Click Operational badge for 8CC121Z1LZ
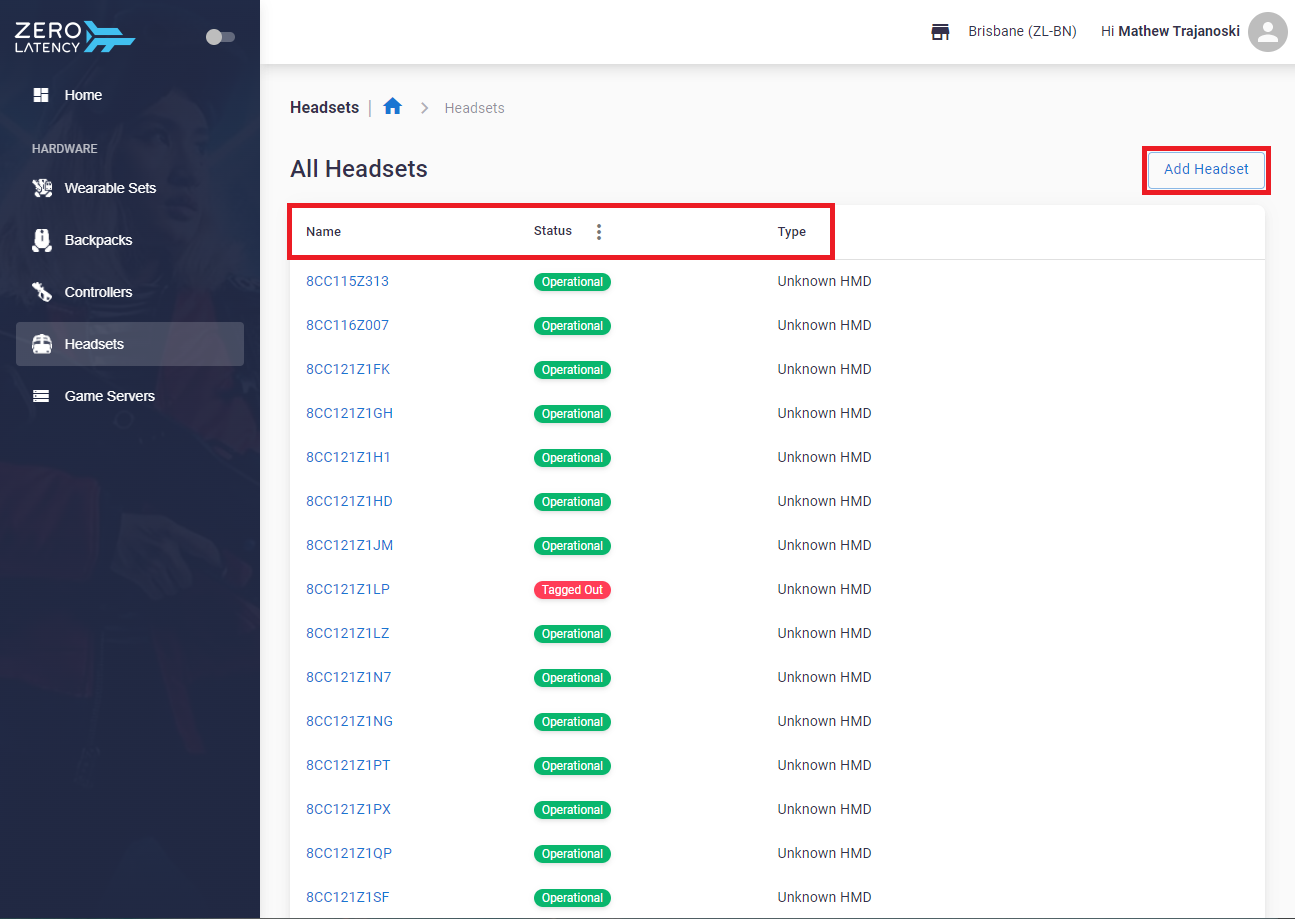 (572, 634)
